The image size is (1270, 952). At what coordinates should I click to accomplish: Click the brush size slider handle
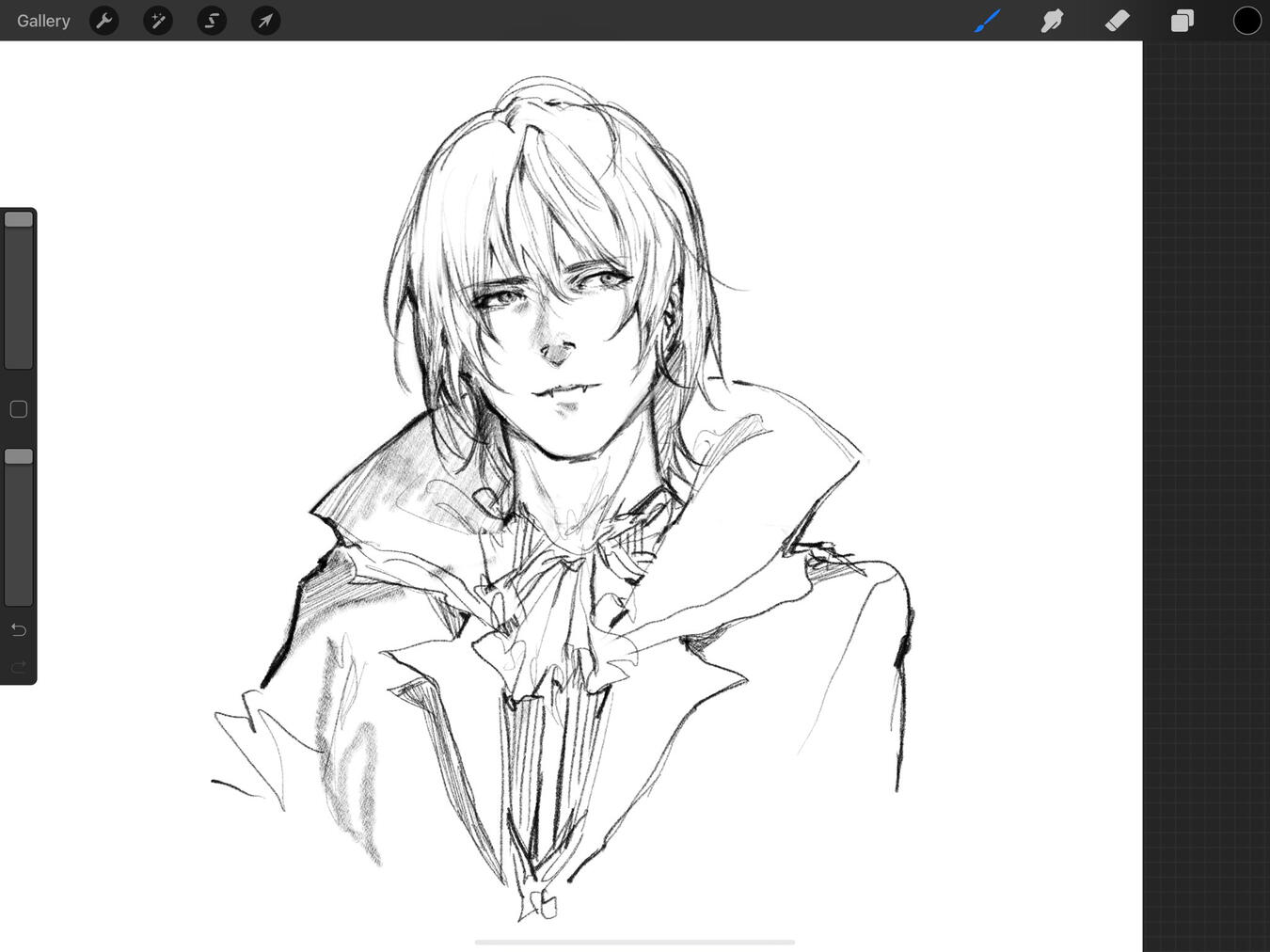19,220
